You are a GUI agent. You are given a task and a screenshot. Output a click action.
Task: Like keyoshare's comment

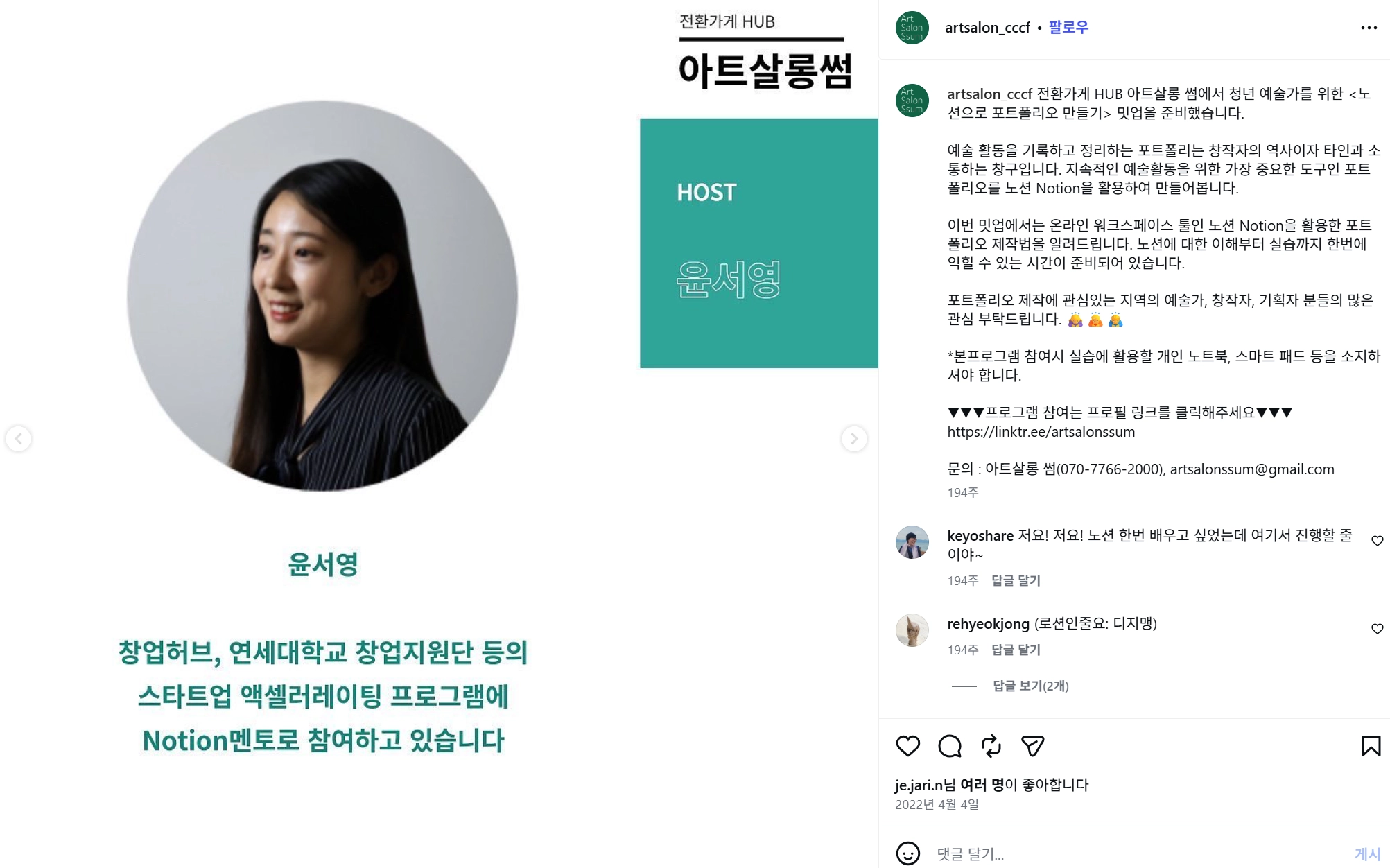click(x=1377, y=541)
